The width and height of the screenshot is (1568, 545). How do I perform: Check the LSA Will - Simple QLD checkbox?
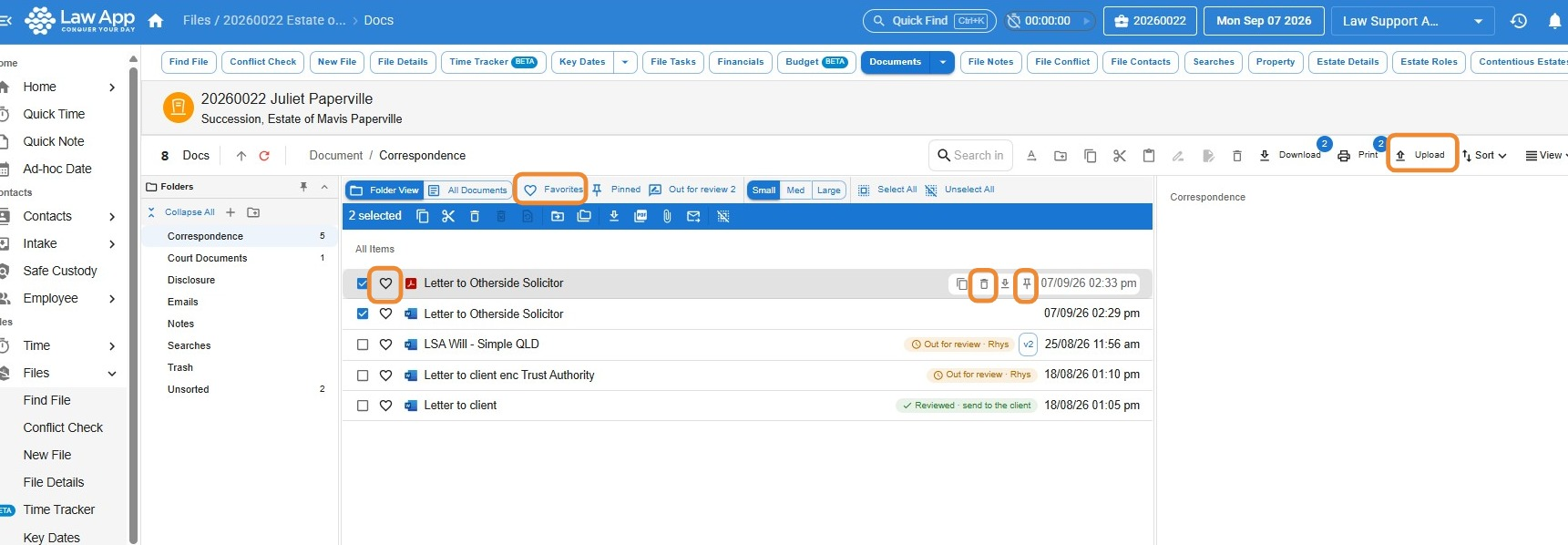(363, 344)
